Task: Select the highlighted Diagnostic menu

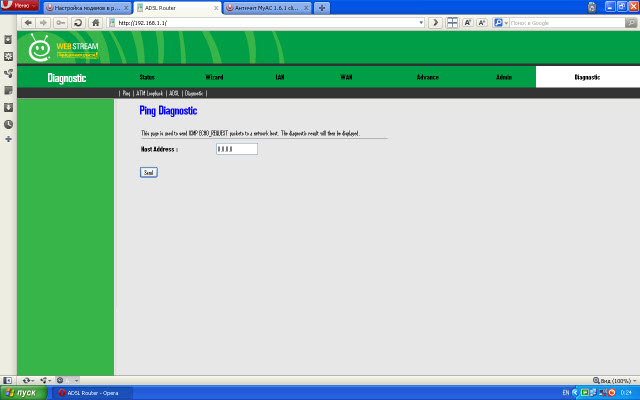Action: tap(587, 77)
